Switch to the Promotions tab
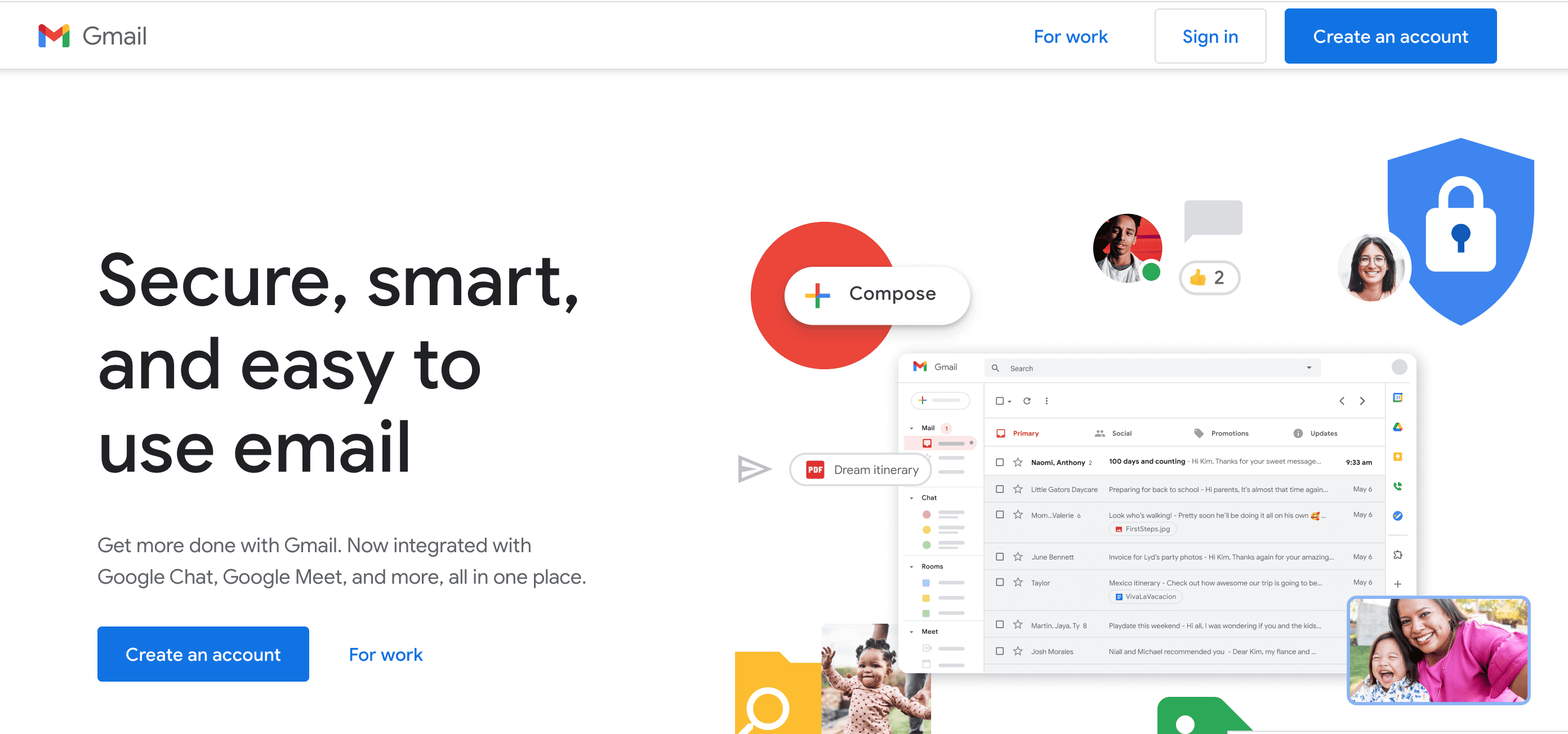Viewport: 1568px width, 734px height. (x=1221, y=433)
